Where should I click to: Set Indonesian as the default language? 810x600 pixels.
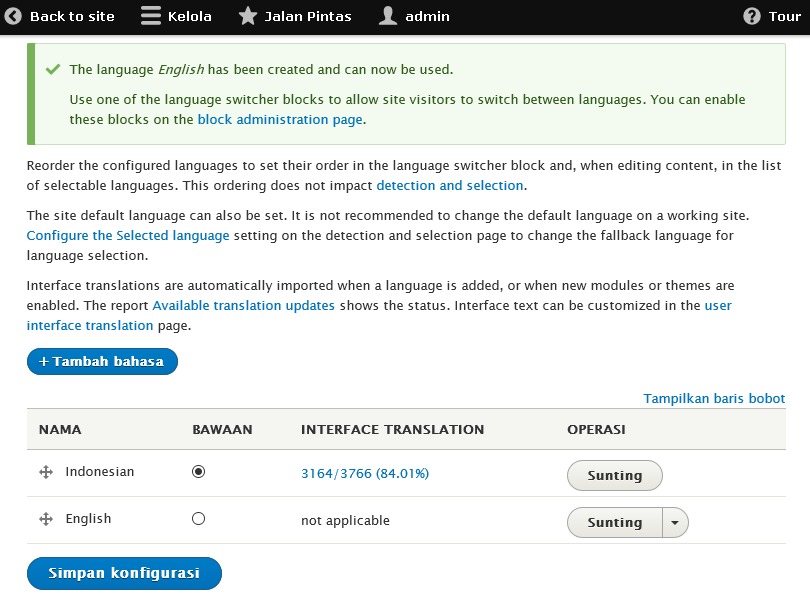click(198, 472)
